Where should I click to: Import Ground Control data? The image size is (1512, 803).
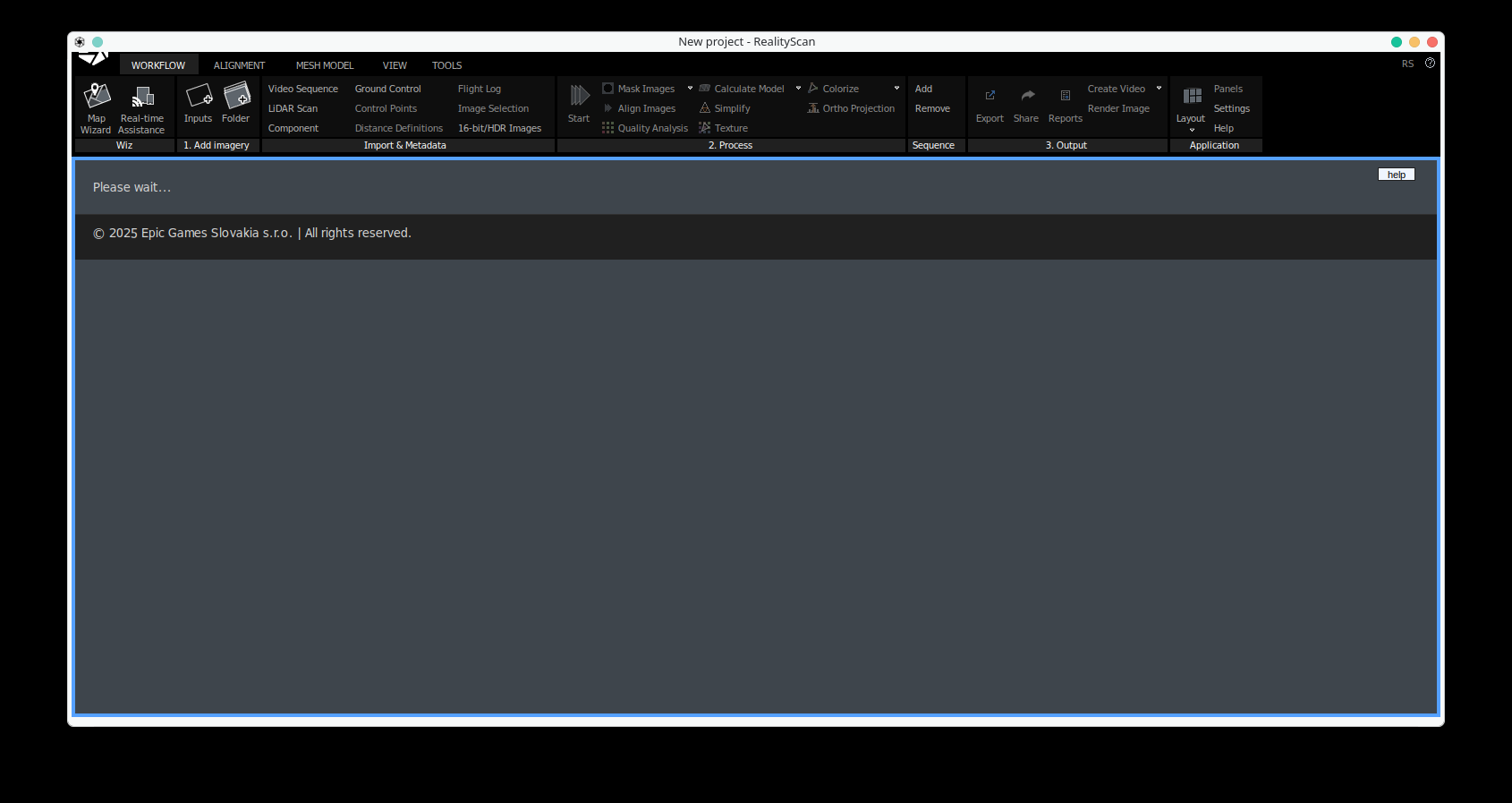tap(388, 89)
